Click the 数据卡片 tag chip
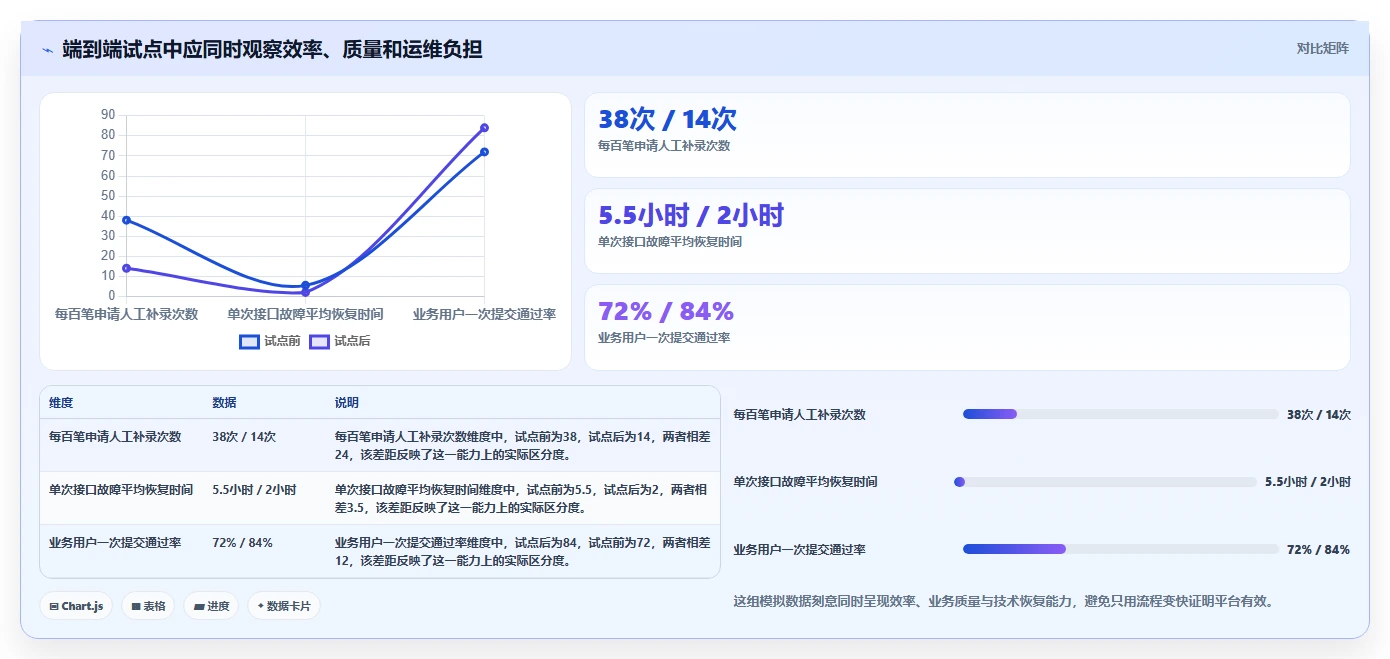This screenshot has width=1390, height=659. point(284,606)
